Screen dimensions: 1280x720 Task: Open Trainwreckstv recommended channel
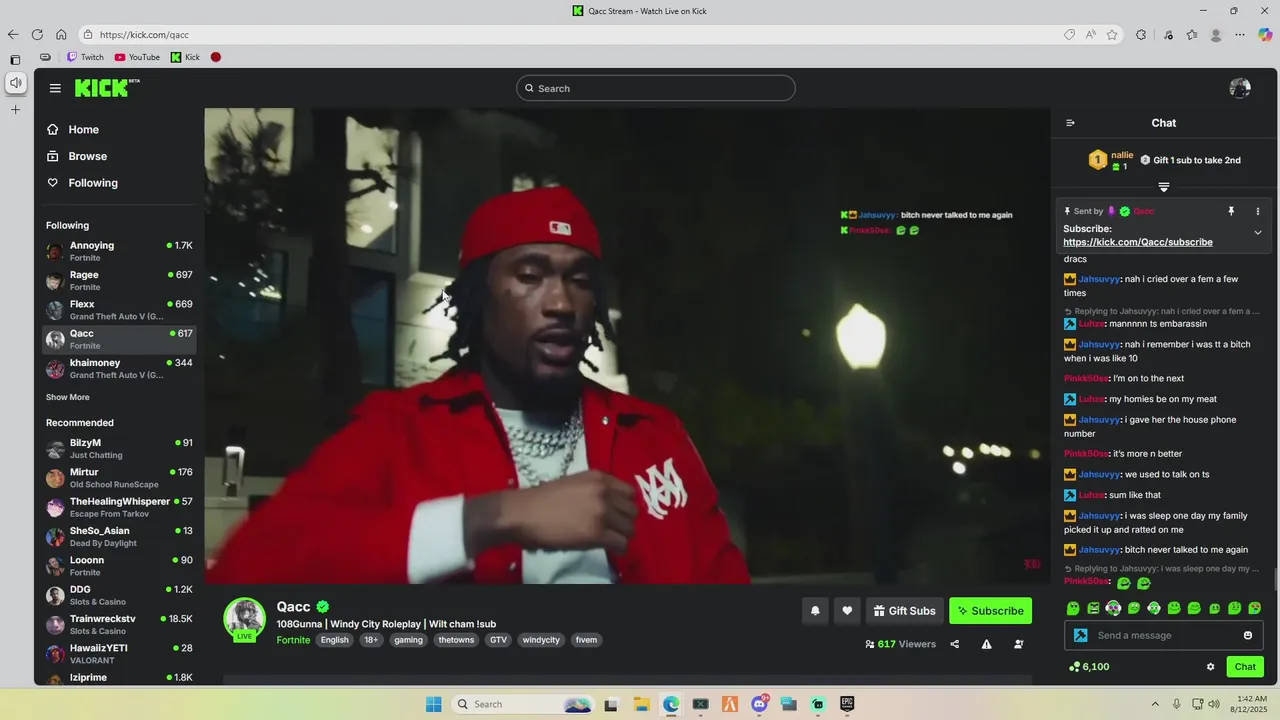click(119, 624)
